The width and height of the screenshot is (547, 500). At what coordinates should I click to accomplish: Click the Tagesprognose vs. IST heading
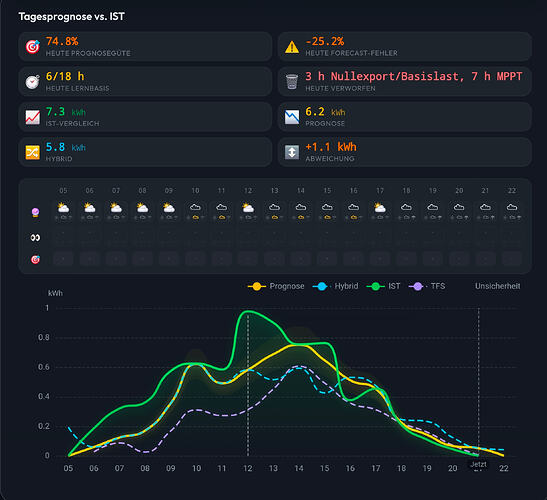tap(72, 16)
